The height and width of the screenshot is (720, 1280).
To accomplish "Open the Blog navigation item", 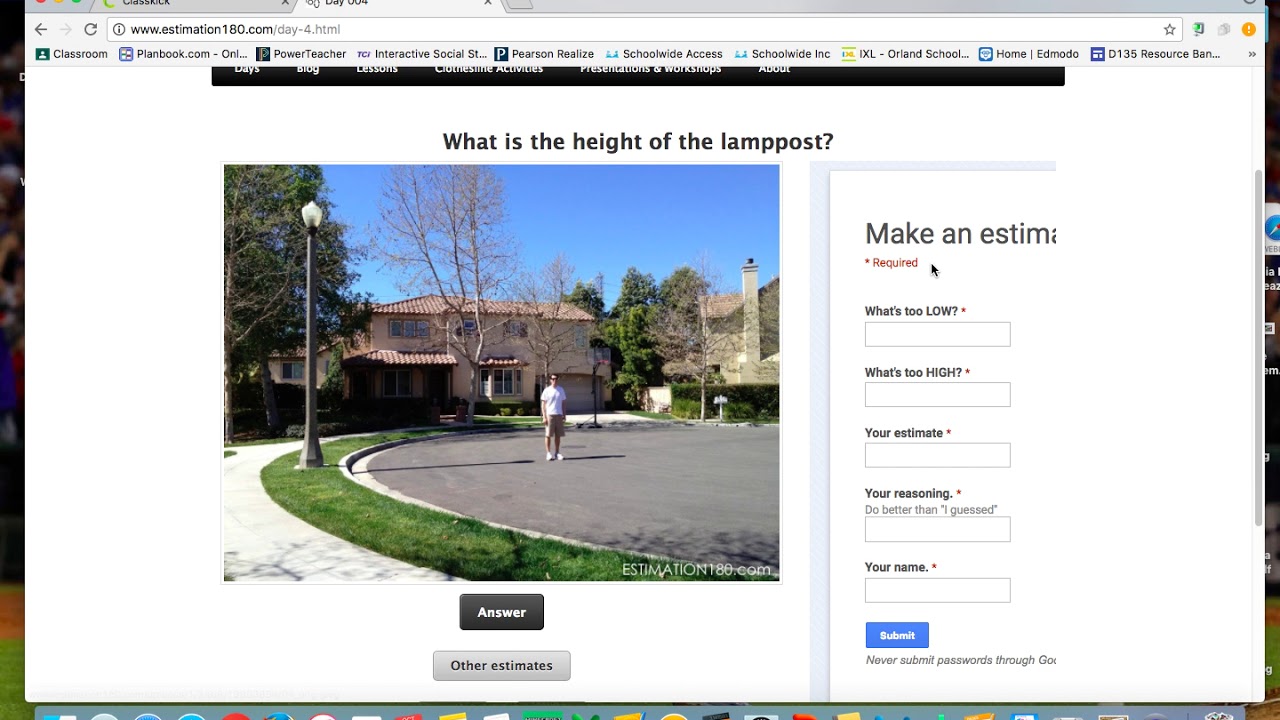I will (308, 70).
